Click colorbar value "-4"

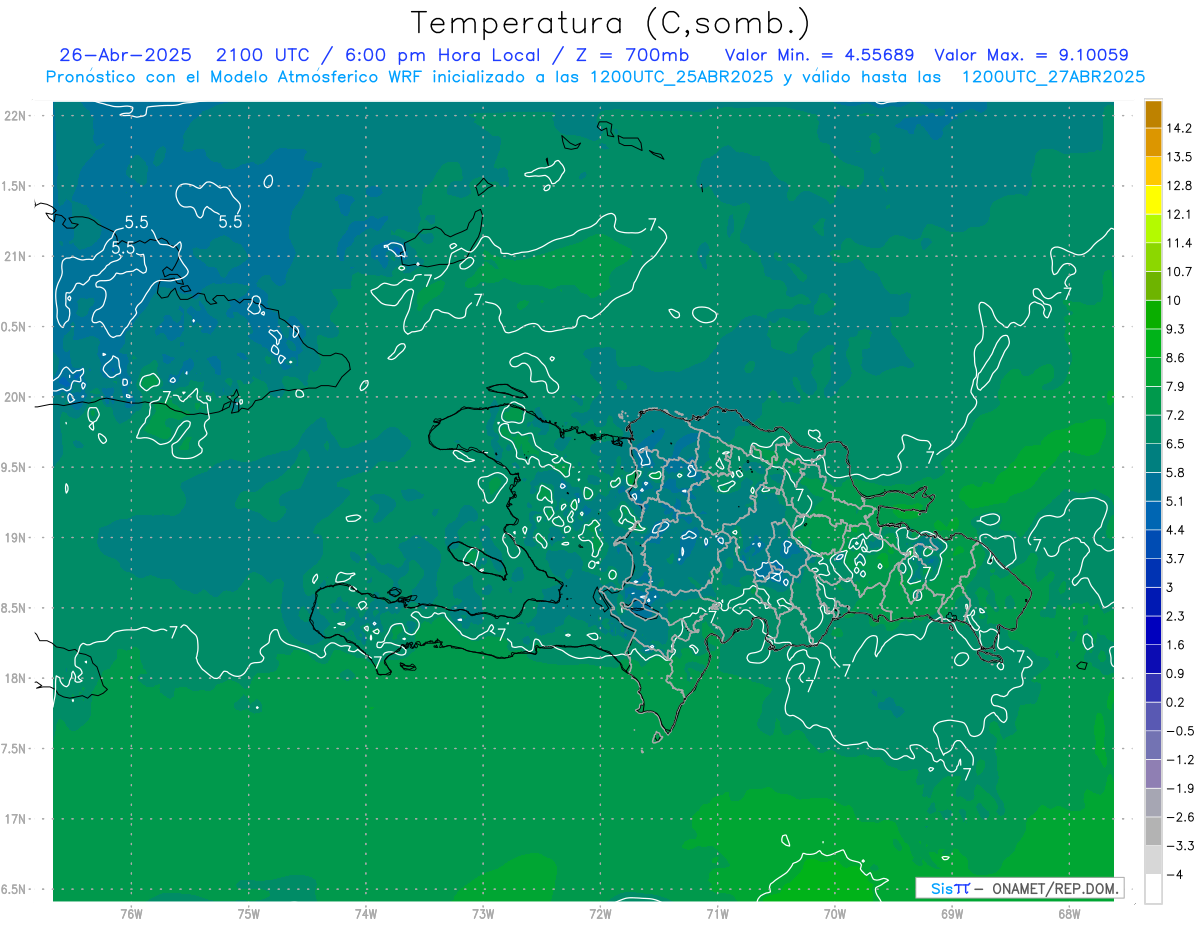pos(1174,874)
